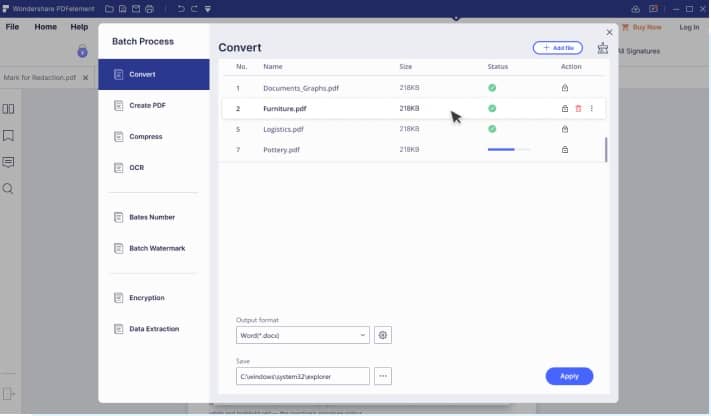Open the Output format Word(*.docx) dropdown
This screenshot has height=416, width=711.
click(x=302, y=335)
